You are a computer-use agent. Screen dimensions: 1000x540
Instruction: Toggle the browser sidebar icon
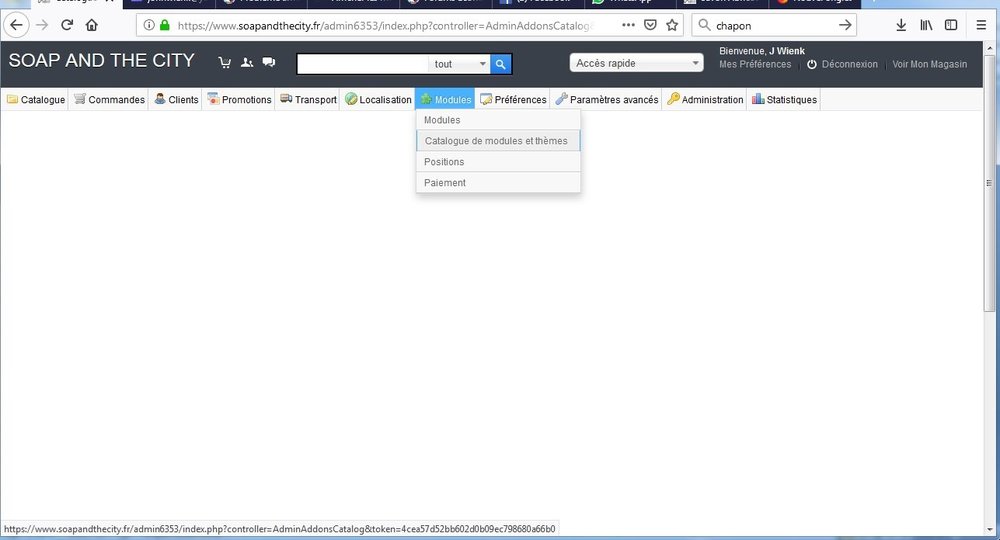coord(951,26)
